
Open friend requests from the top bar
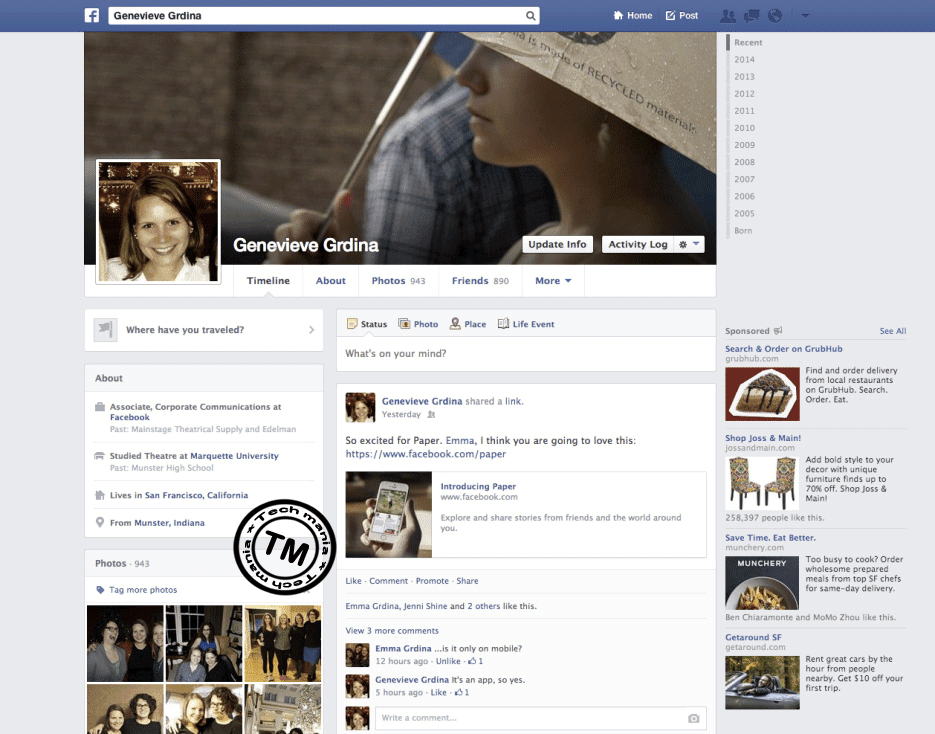point(727,15)
